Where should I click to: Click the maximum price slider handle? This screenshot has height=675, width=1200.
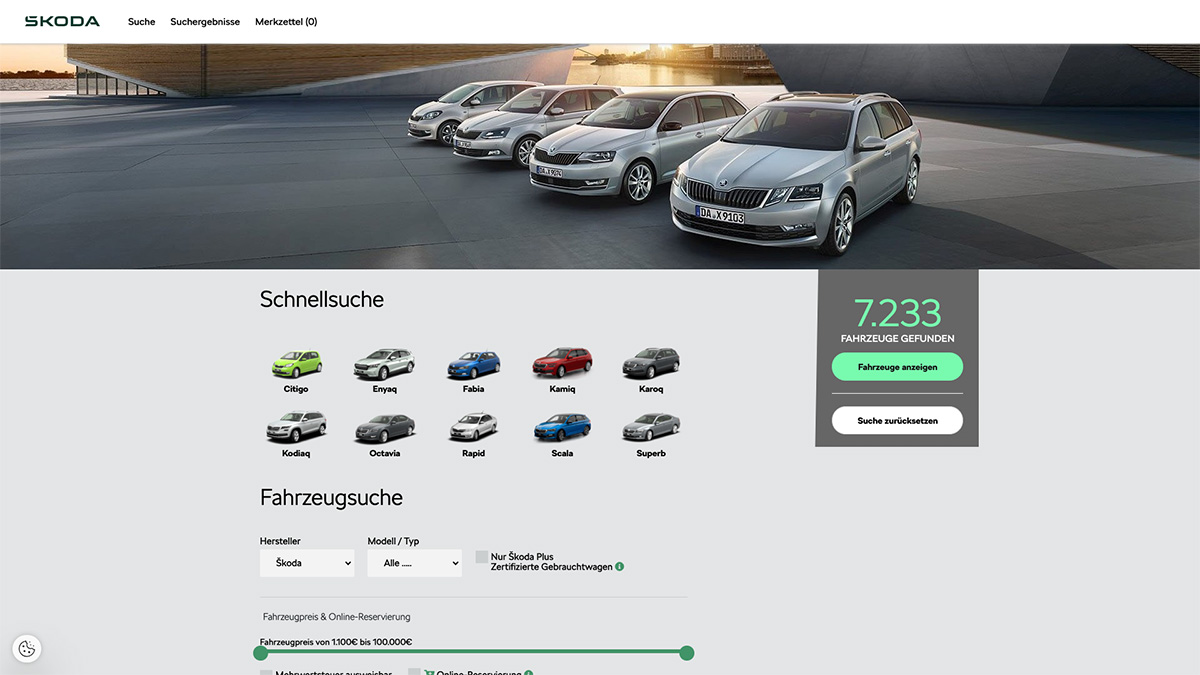pyautogui.click(x=687, y=653)
